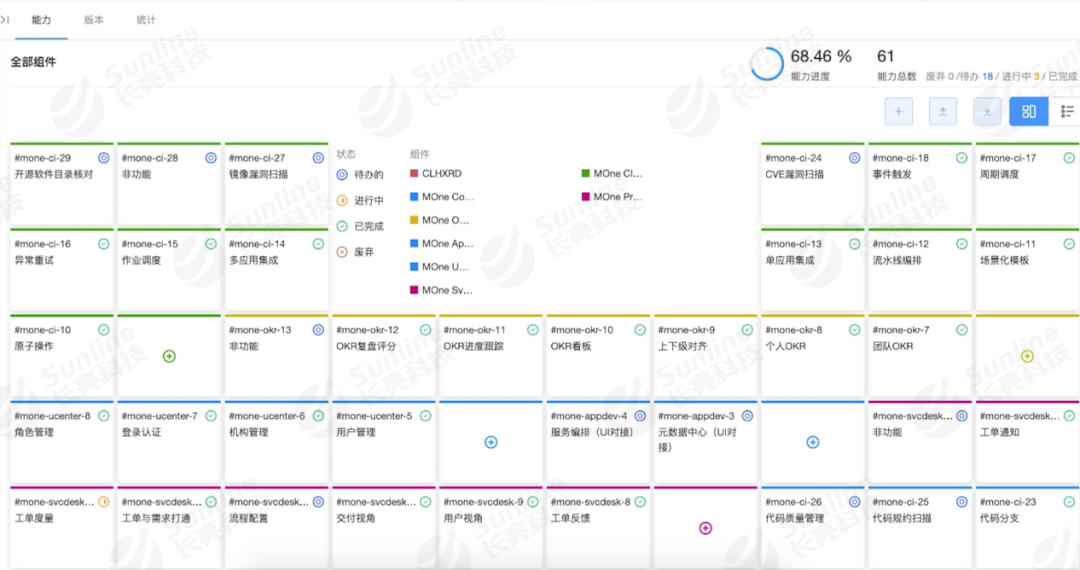Toggle the 已完成 status legend filter
The width and height of the screenshot is (1080, 570).
360,226
